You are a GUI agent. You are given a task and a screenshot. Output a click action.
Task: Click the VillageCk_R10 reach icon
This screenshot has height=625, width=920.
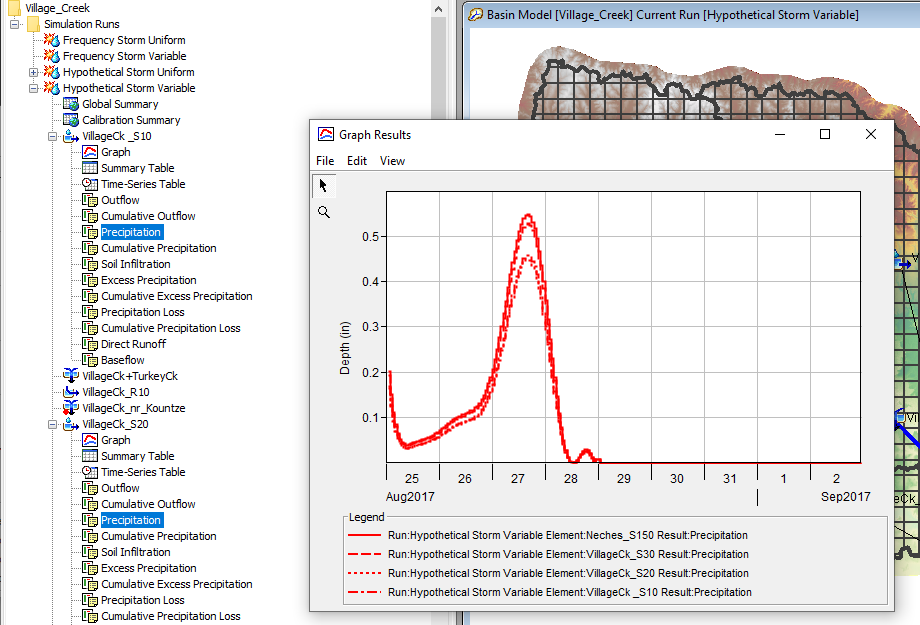click(x=71, y=392)
